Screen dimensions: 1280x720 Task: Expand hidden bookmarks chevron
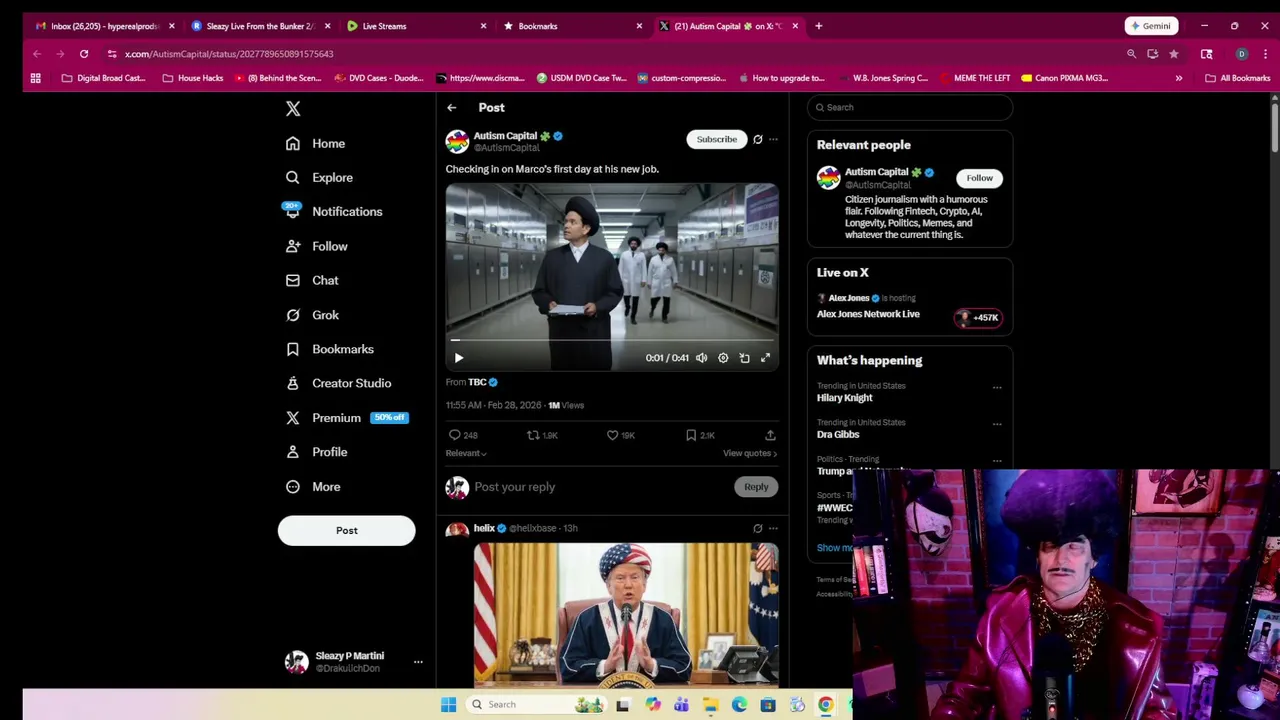click(1179, 78)
